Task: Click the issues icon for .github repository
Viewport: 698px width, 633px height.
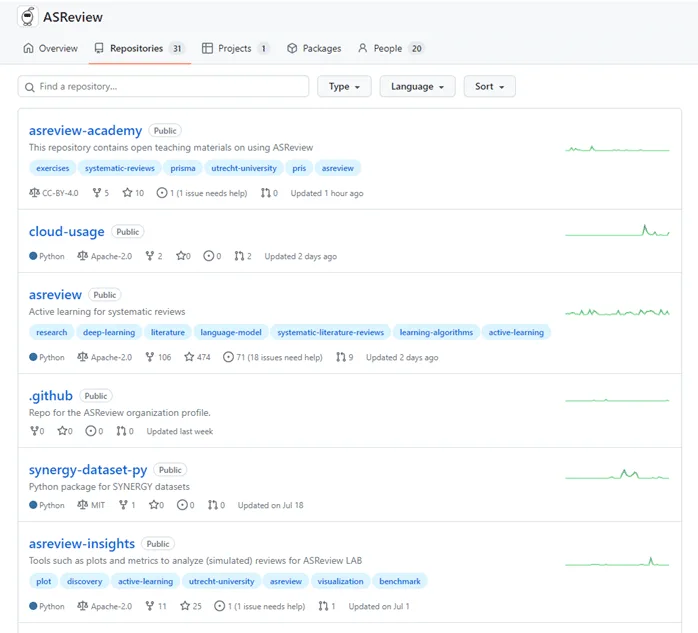Action: [91, 431]
